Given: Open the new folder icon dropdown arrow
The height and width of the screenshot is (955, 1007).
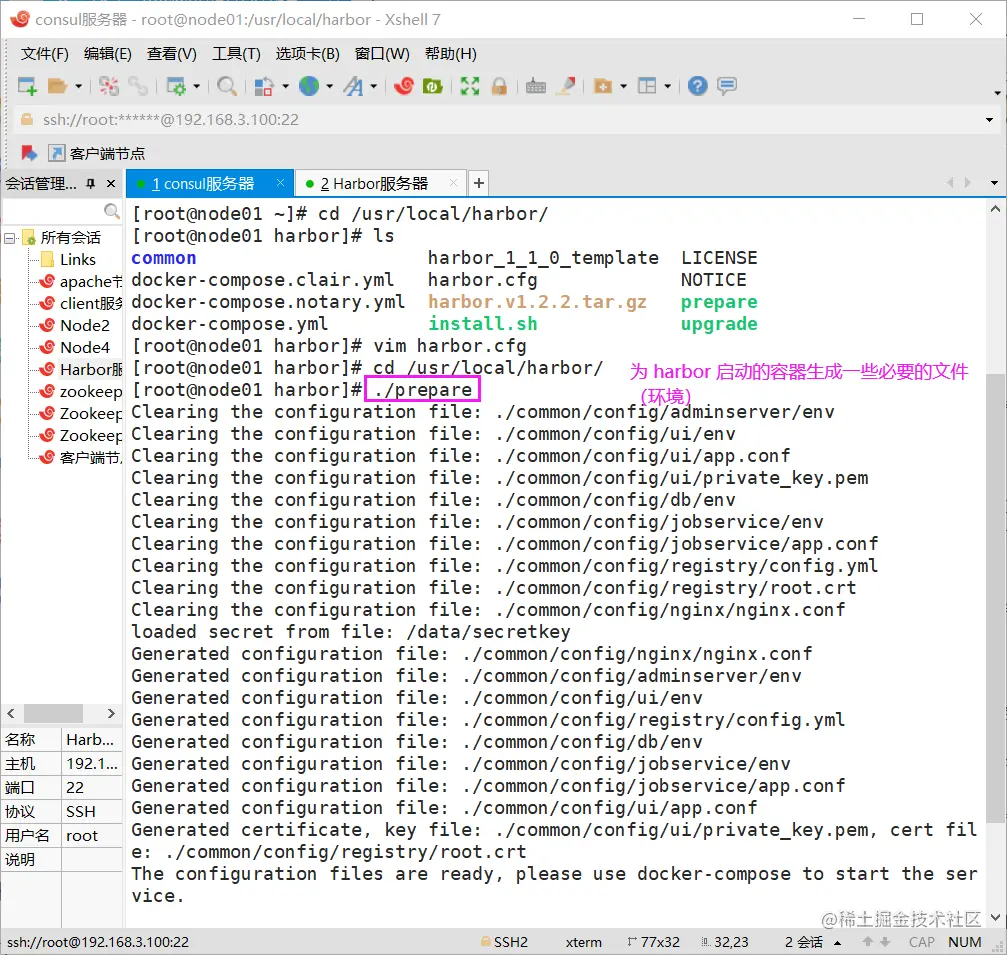Looking at the screenshot, I should (x=623, y=85).
